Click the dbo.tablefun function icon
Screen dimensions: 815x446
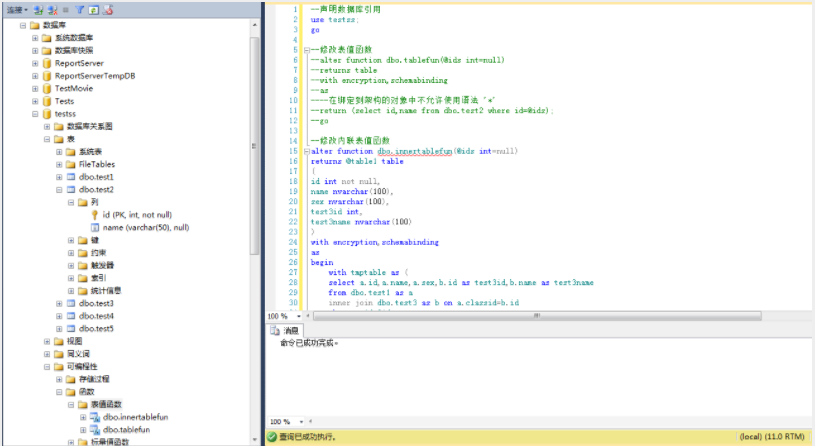(95, 430)
